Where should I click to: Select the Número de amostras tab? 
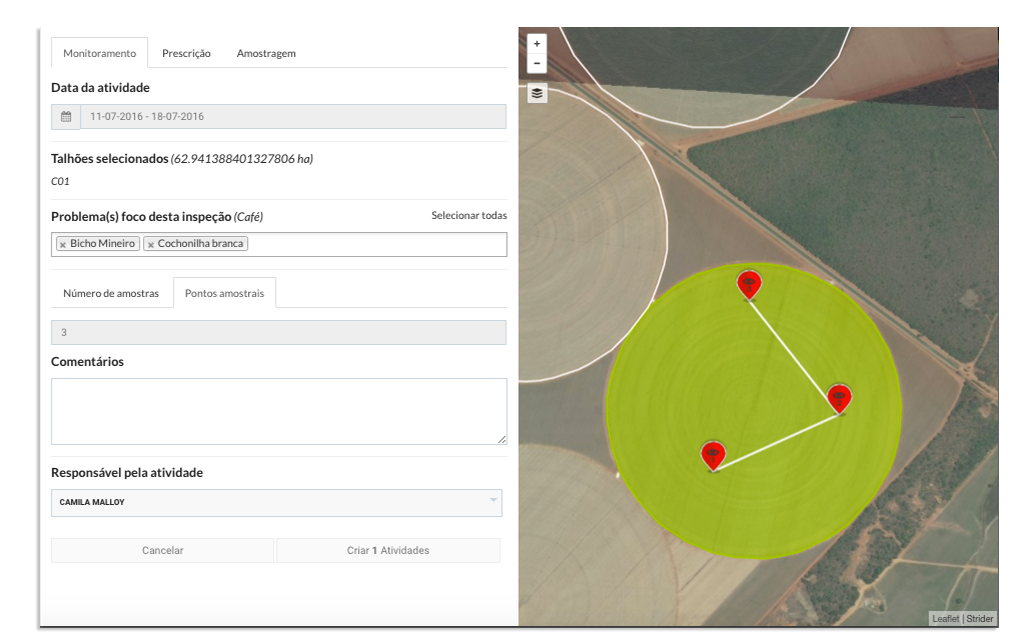[x=111, y=293]
